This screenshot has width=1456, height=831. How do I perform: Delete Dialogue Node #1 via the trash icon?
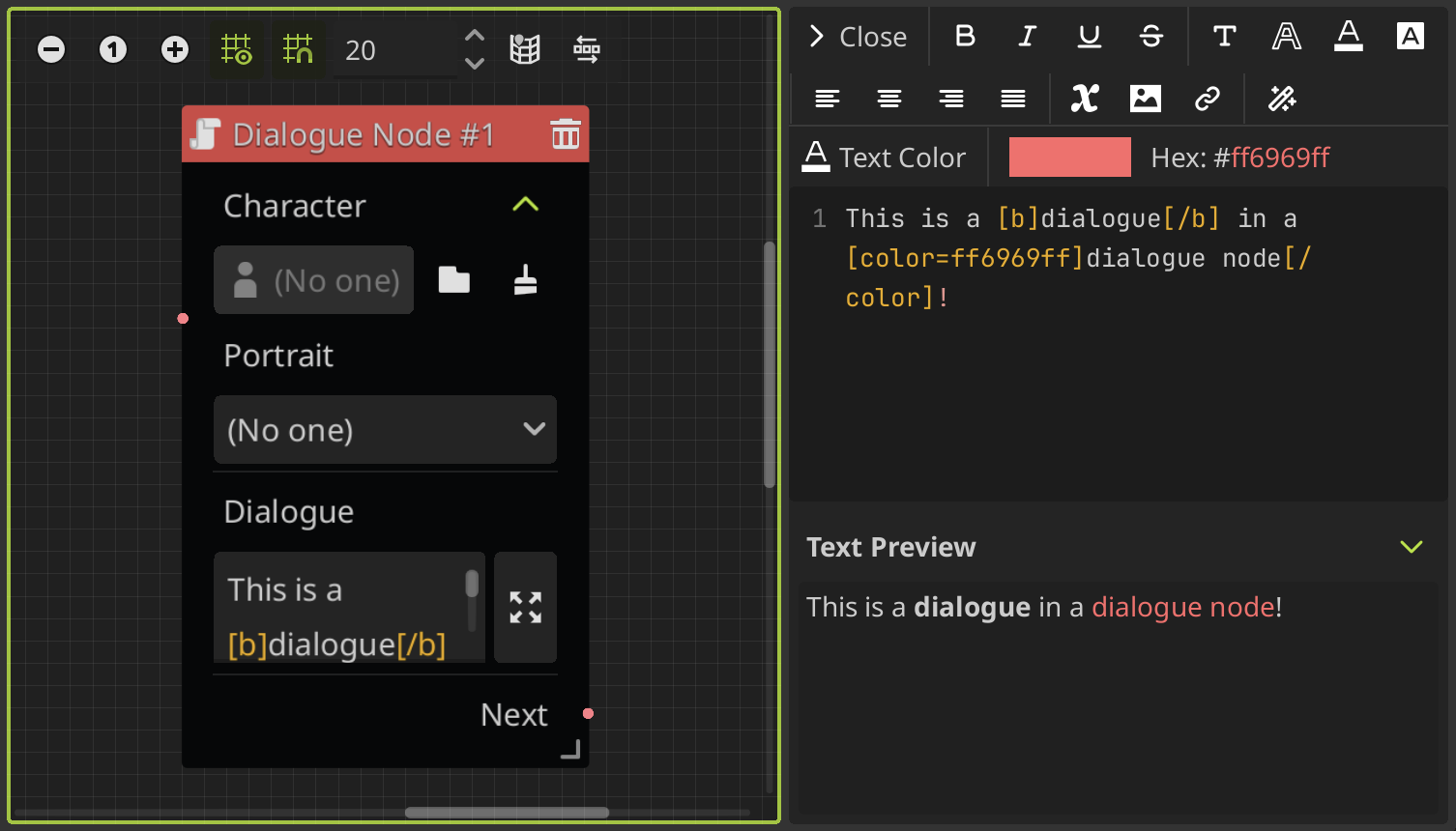[566, 134]
